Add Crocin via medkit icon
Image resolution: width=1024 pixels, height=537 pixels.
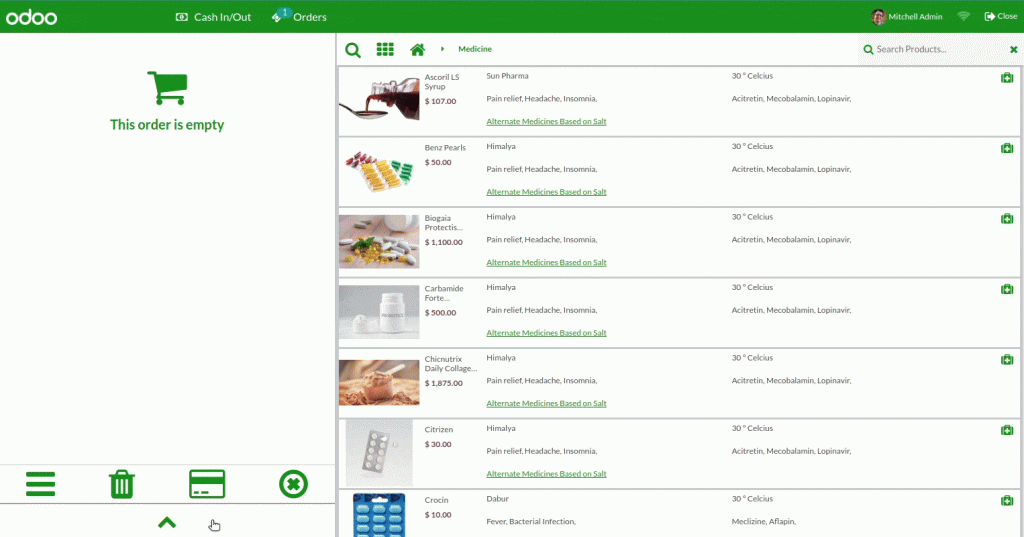1007,501
